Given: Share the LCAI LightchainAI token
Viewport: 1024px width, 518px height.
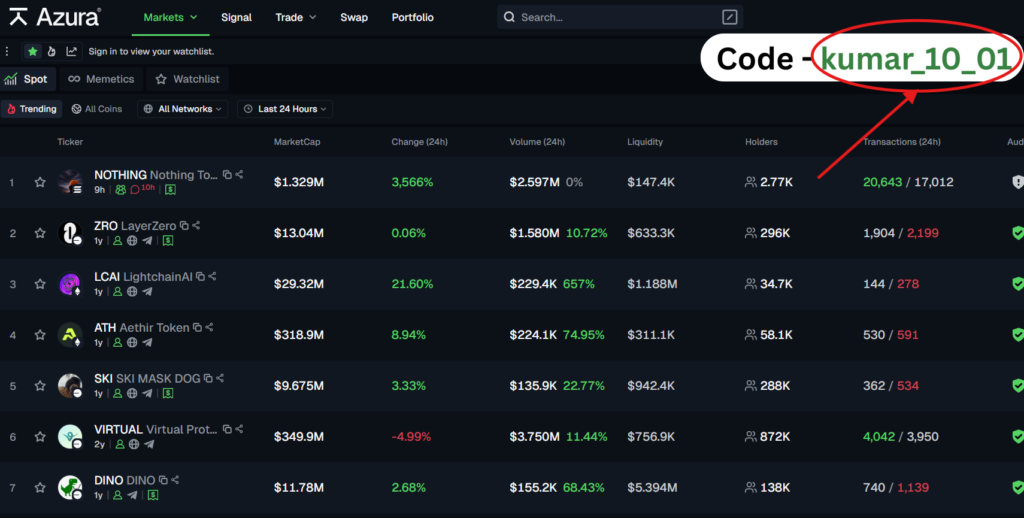Looking at the screenshot, I should [212, 276].
